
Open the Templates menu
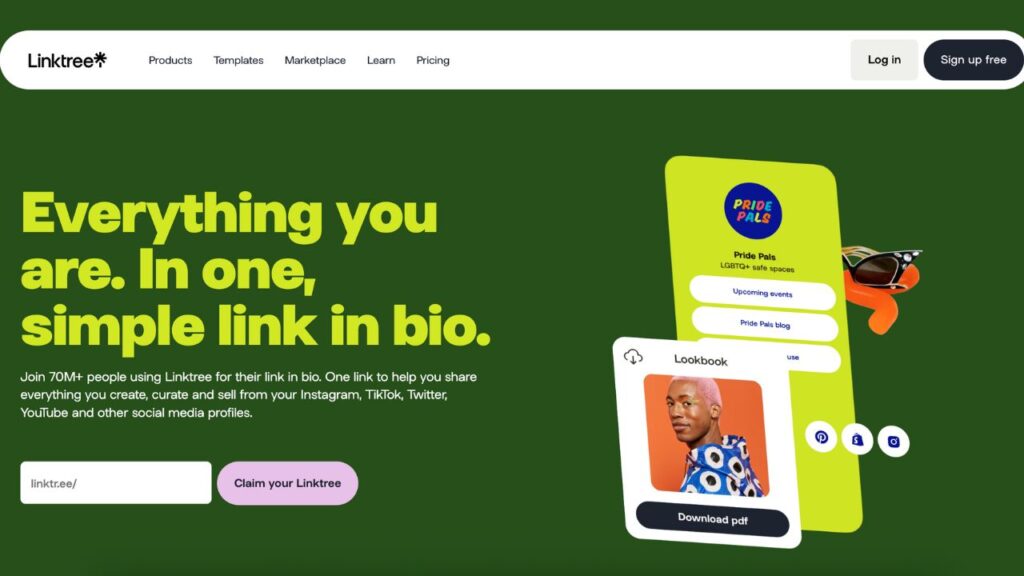(238, 60)
